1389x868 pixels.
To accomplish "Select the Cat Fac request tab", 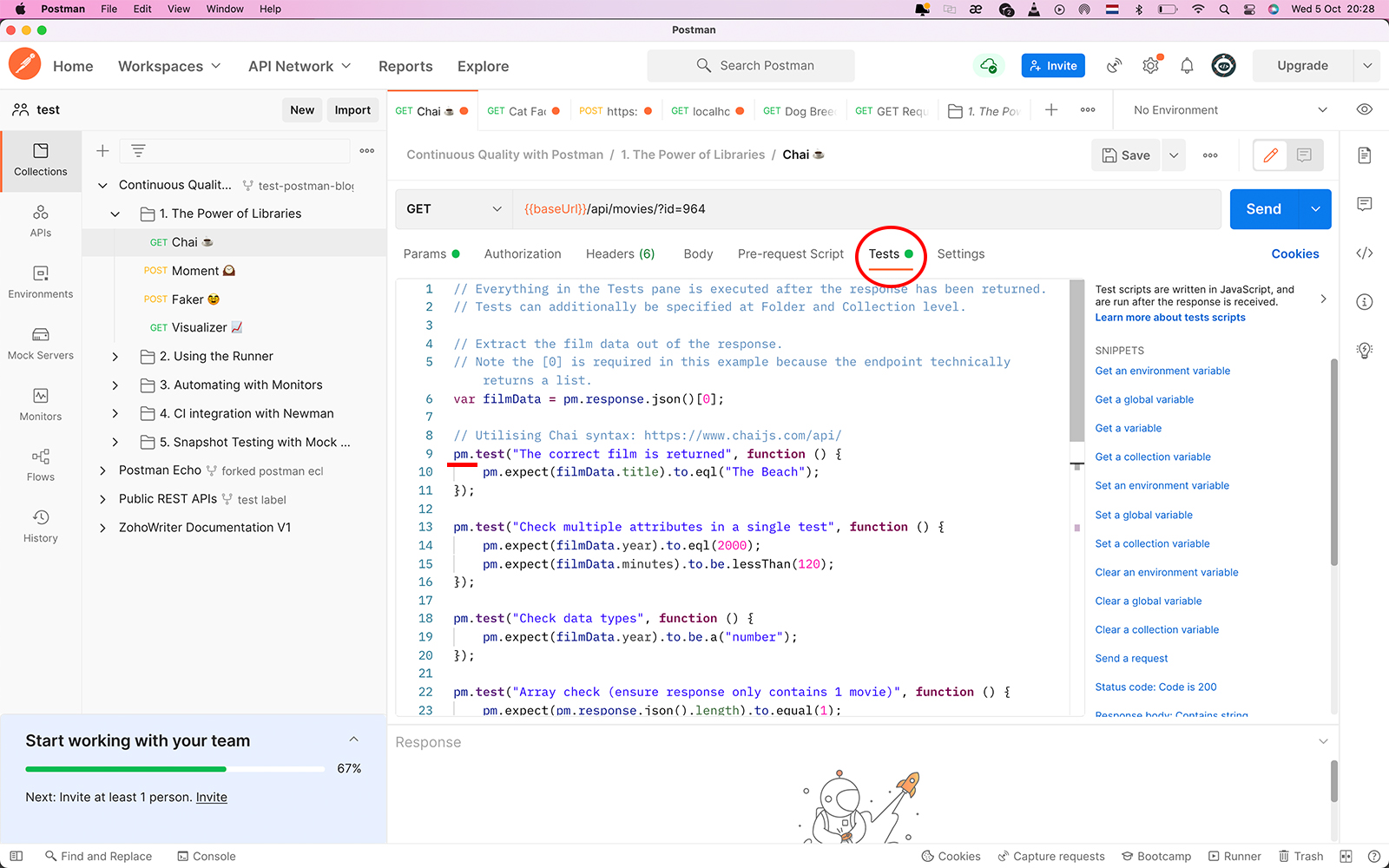I will click(523, 111).
